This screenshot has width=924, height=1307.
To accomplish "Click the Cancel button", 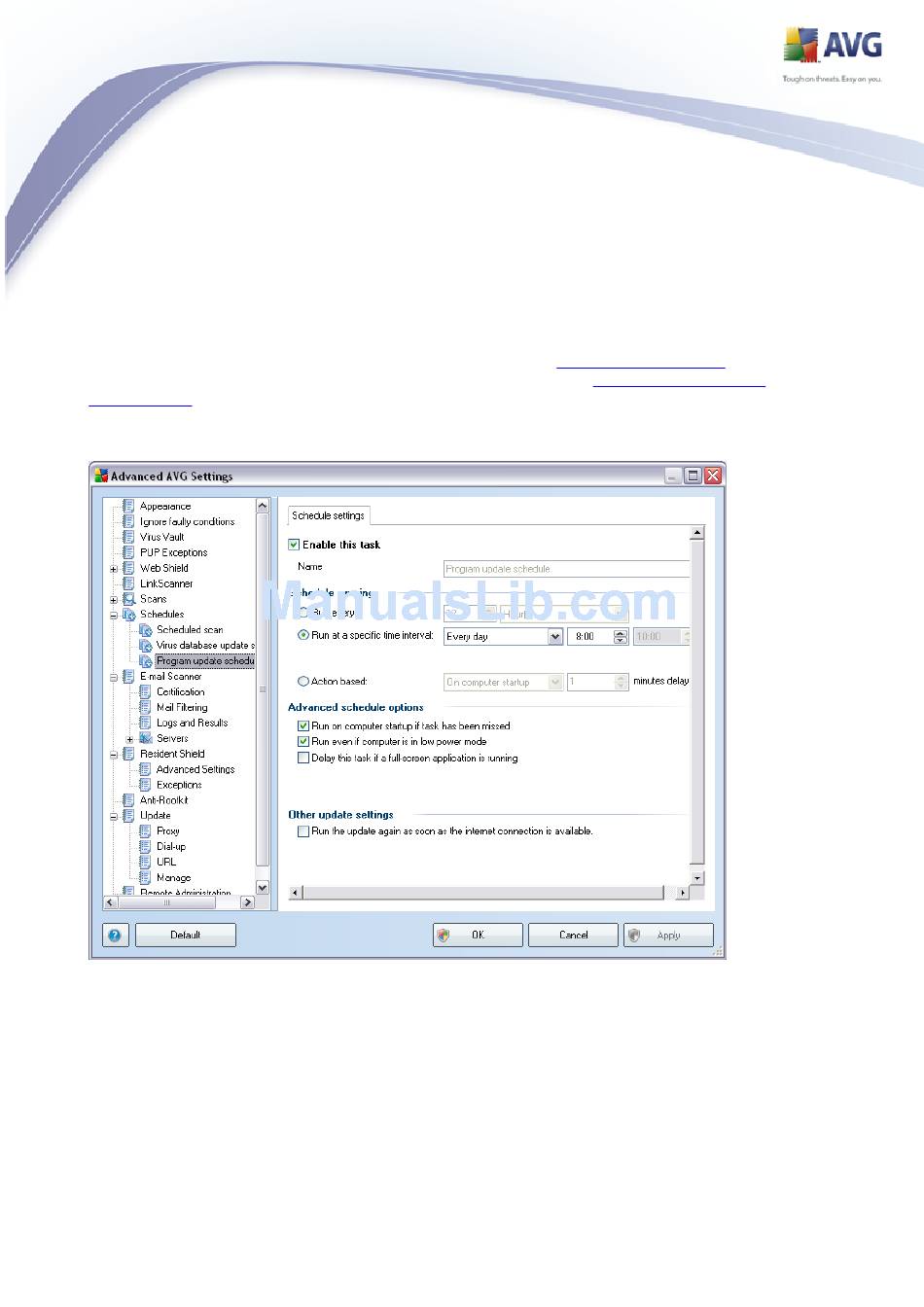I will [573, 936].
